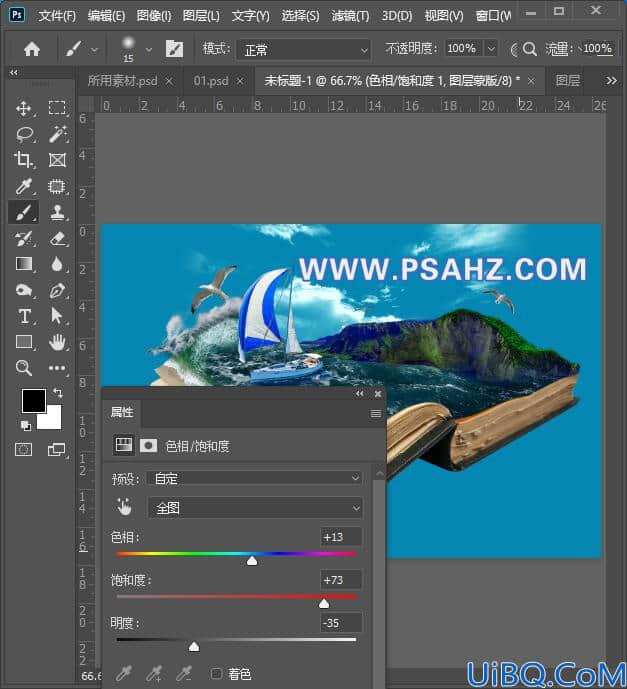Reset default foreground and background colors
The width and height of the screenshot is (627, 689).
coord(25,425)
